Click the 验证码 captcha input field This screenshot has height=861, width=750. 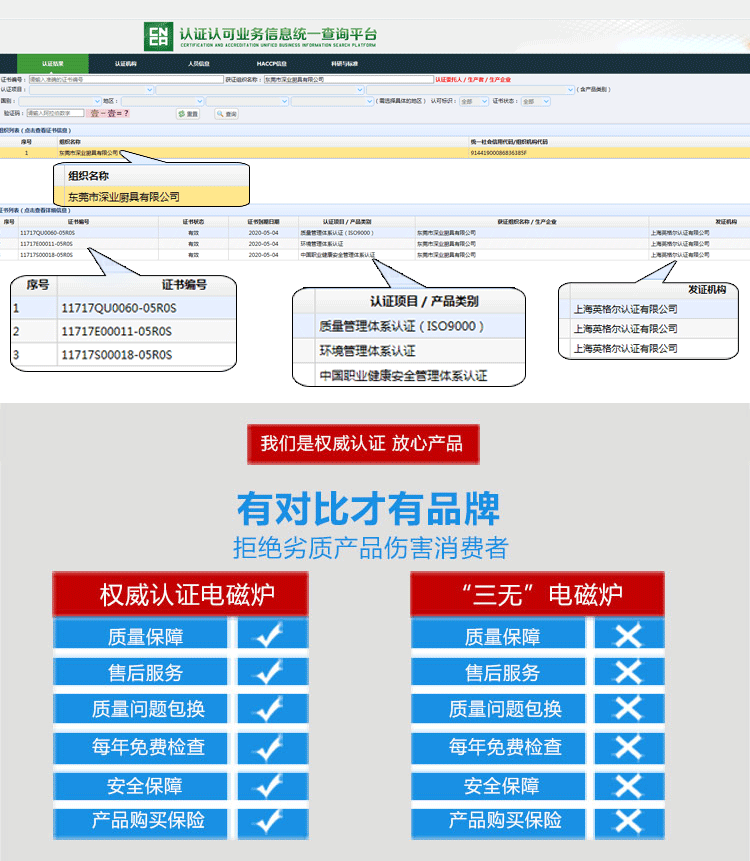55,113
